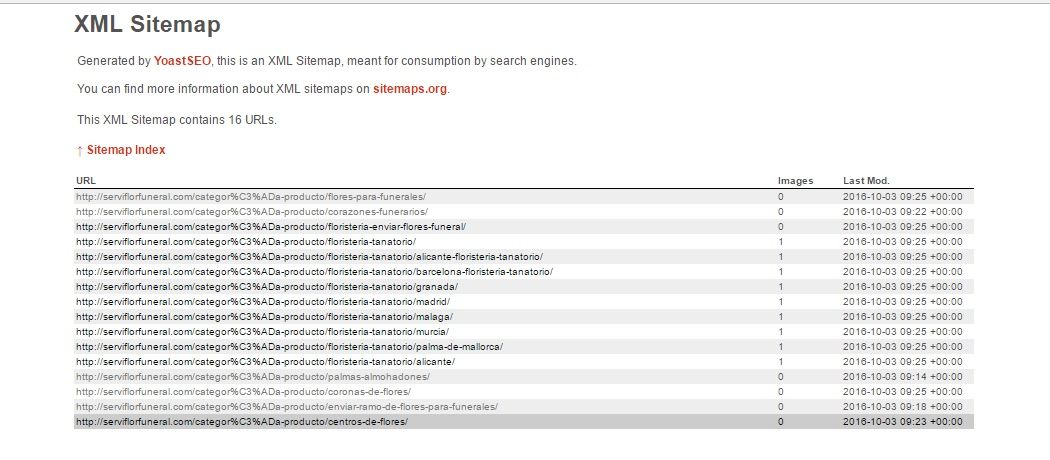1050x460 pixels.
Task: Open the centros-de-flores URL
Action: [242, 422]
